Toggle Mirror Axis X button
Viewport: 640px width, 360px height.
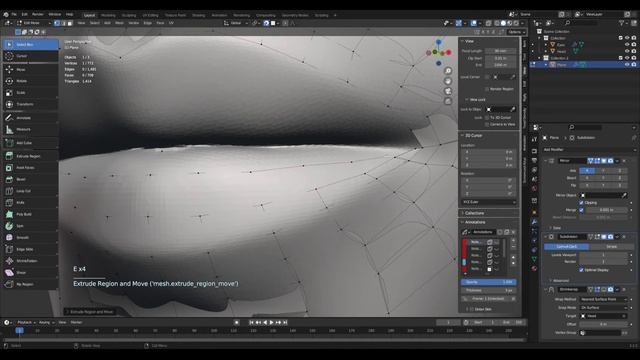tap(587, 171)
